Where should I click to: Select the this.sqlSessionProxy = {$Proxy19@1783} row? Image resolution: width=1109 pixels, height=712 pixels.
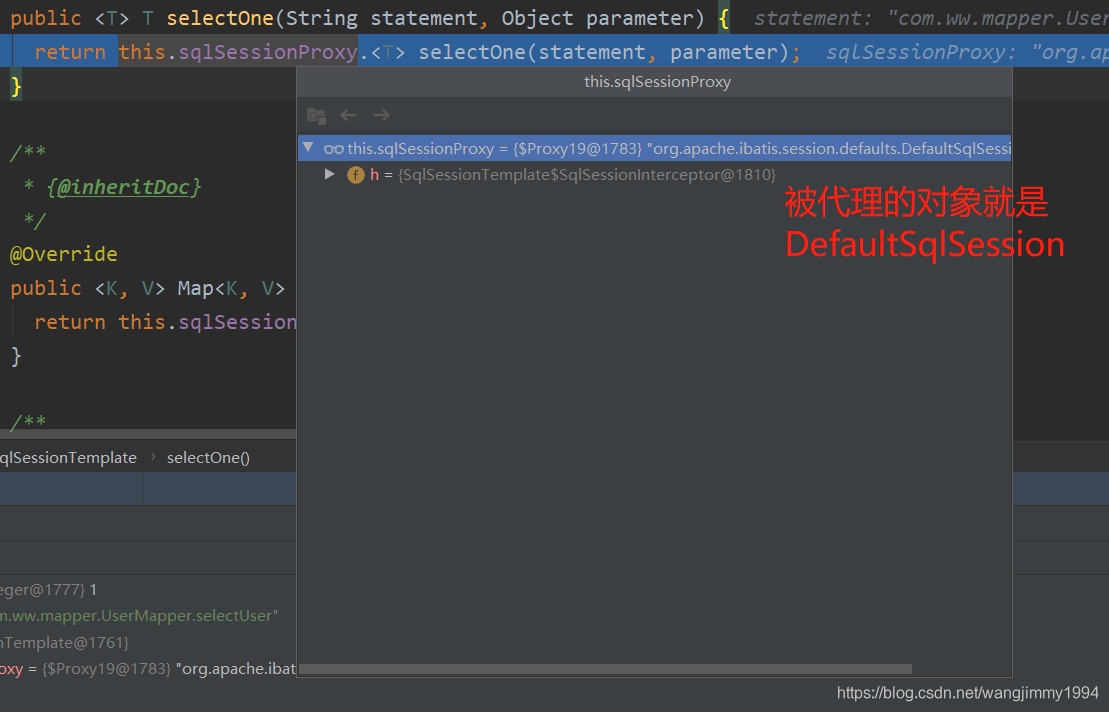tap(654, 148)
